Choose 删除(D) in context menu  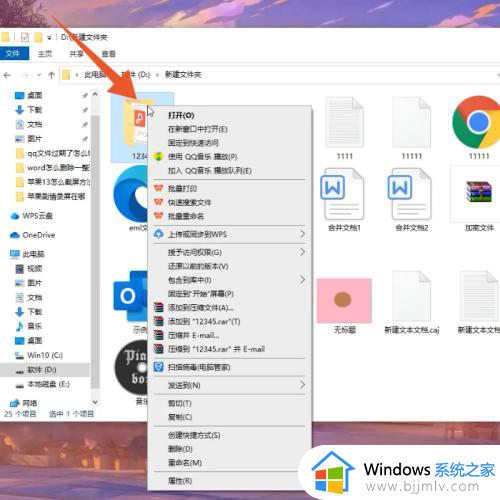pyautogui.click(x=229, y=449)
